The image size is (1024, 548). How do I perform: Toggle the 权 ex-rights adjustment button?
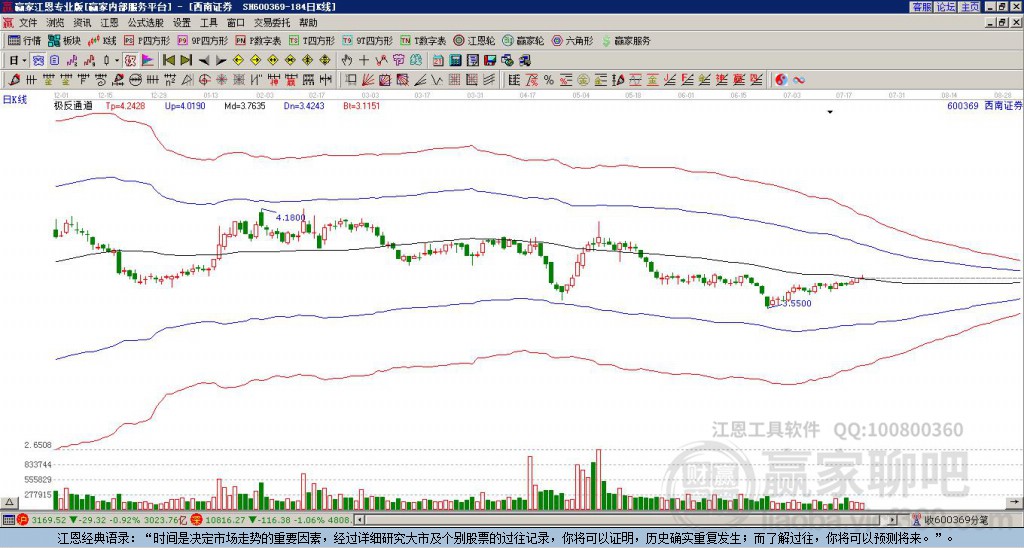[129, 61]
